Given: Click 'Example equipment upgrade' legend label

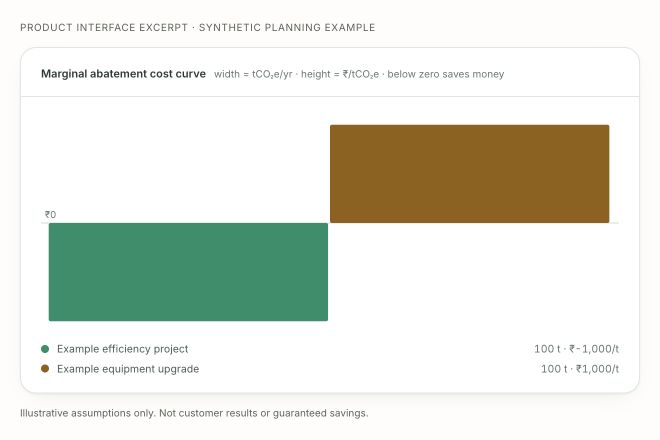Looking at the screenshot, I should tap(128, 369).
